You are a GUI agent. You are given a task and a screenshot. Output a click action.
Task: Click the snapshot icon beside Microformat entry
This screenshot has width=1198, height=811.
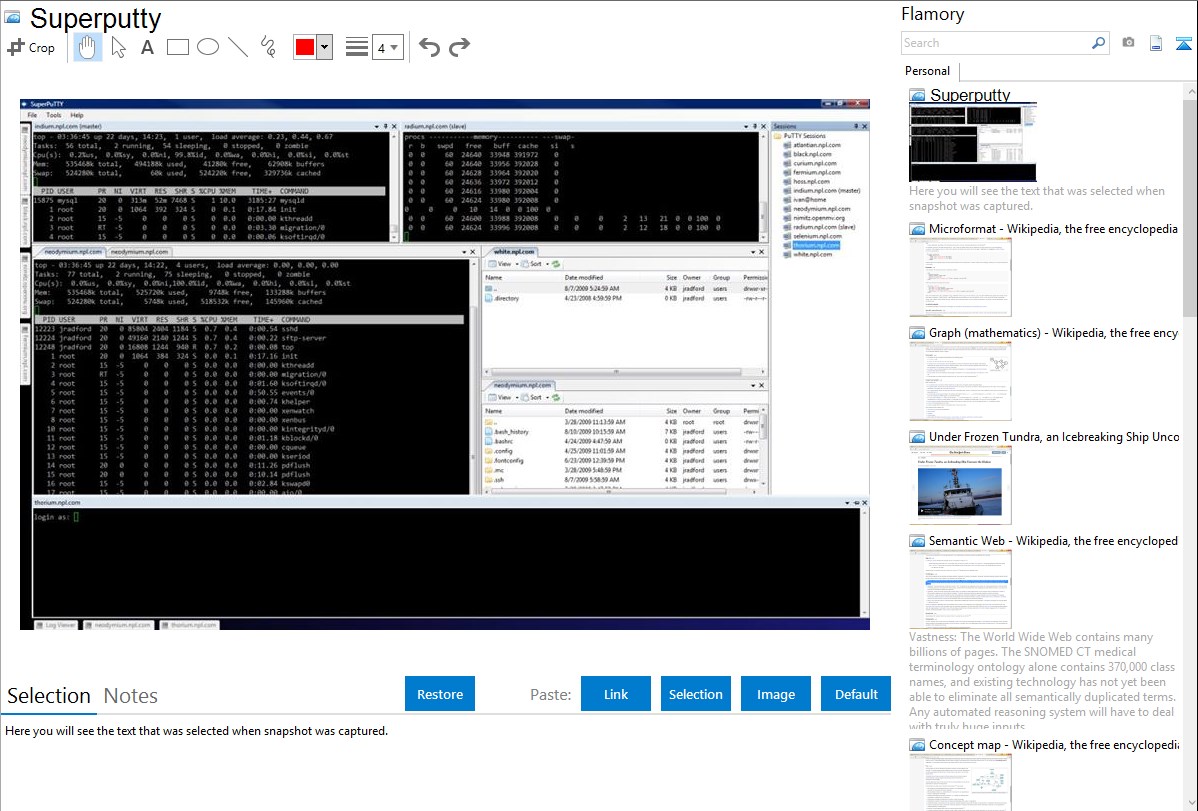(x=917, y=229)
